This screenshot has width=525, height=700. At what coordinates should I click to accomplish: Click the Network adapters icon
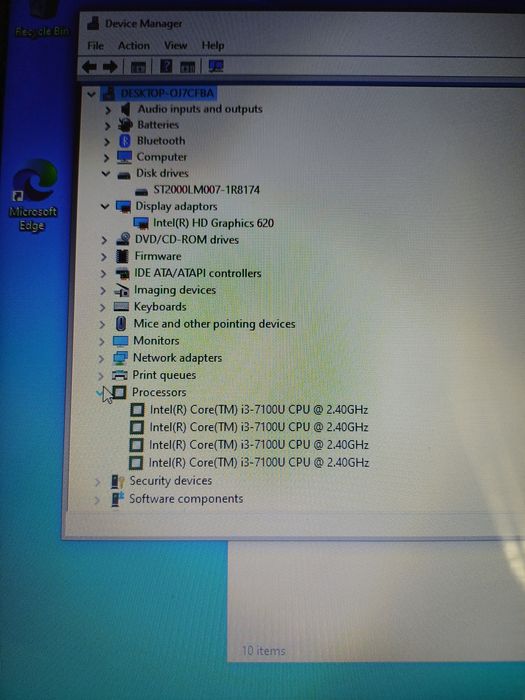[120, 358]
